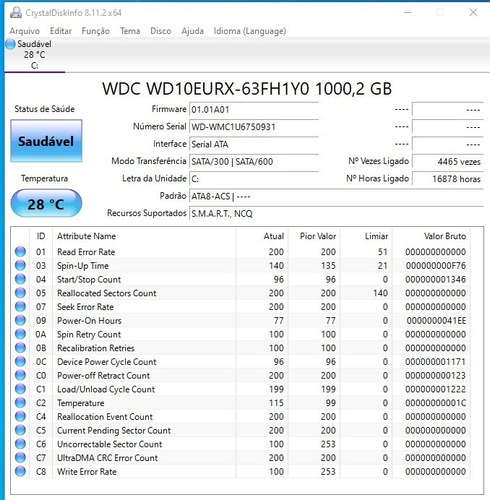This screenshot has width=490, height=500.
Task: Click the 16878 horas power-on hours field
Action: 448,179
